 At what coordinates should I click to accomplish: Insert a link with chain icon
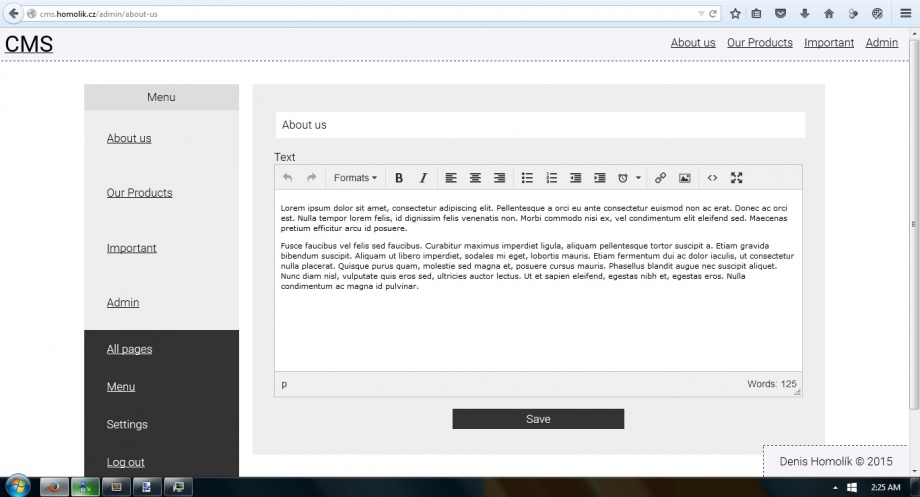tap(660, 178)
